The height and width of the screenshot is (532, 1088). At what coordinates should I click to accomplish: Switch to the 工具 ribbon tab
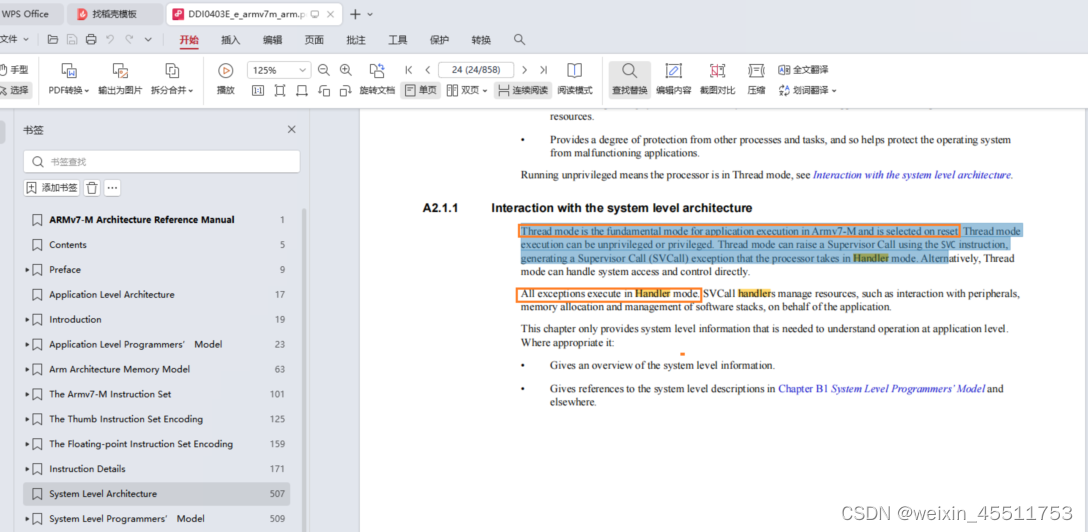(398, 40)
